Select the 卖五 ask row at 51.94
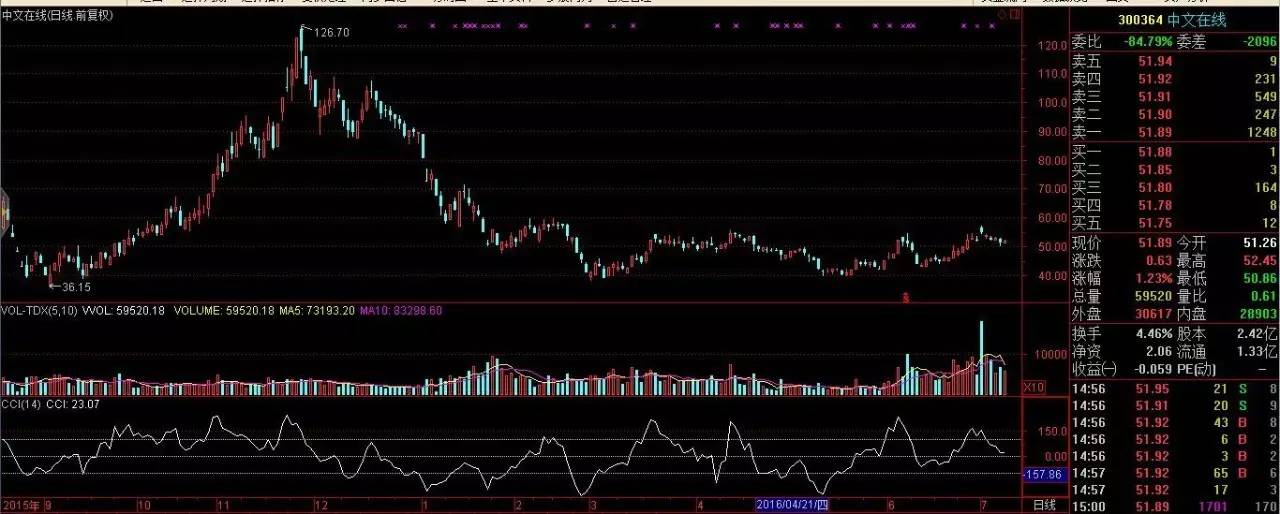The height and width of the screenshot is (514, 1280). point(1175,61)
